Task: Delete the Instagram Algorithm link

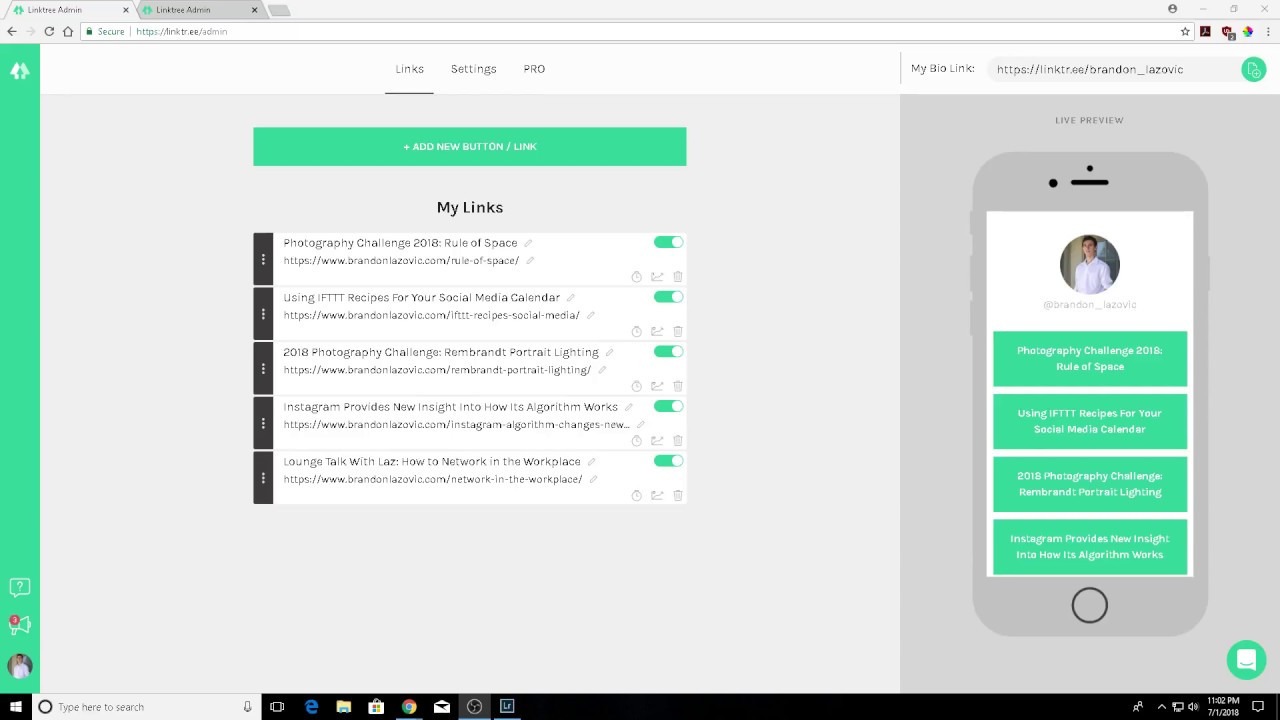Action: (x=678, y=441)
